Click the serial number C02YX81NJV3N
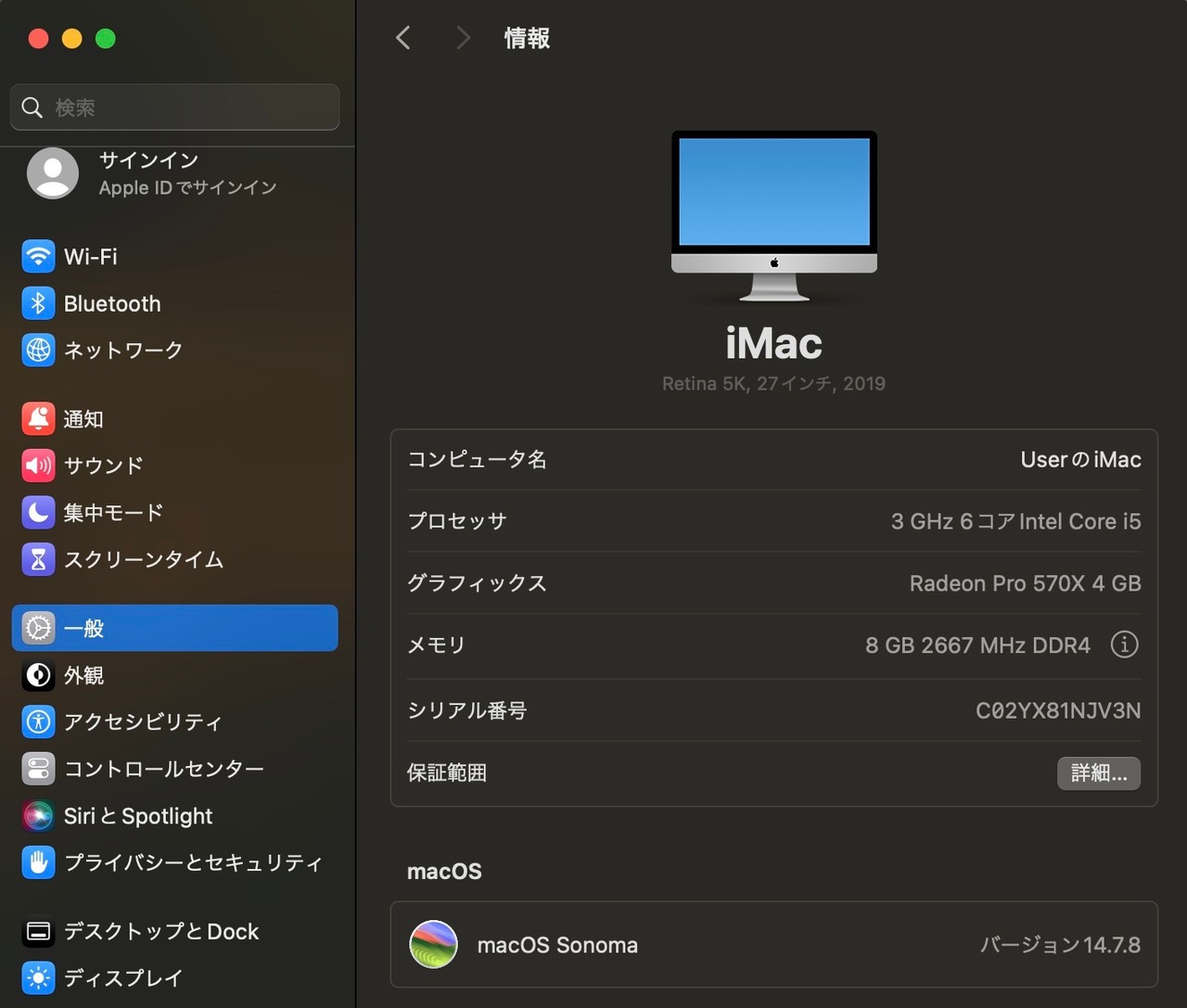1187x1008 pixels. tap(1058, 710)
